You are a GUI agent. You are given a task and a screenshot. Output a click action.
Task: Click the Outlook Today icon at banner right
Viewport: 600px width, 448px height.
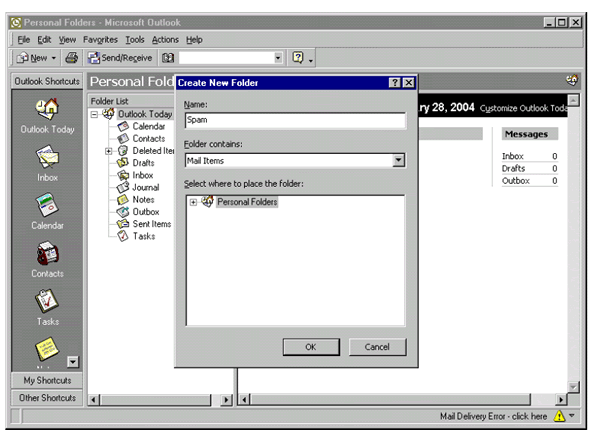[x=572, y=81]
